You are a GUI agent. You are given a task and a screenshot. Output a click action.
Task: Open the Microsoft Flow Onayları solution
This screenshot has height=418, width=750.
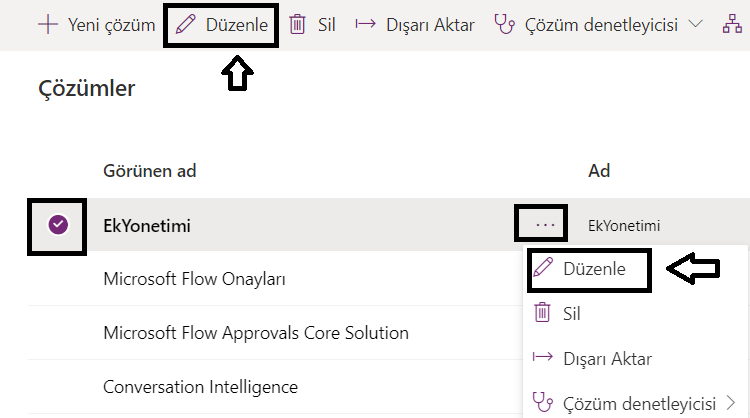[194, 279]
